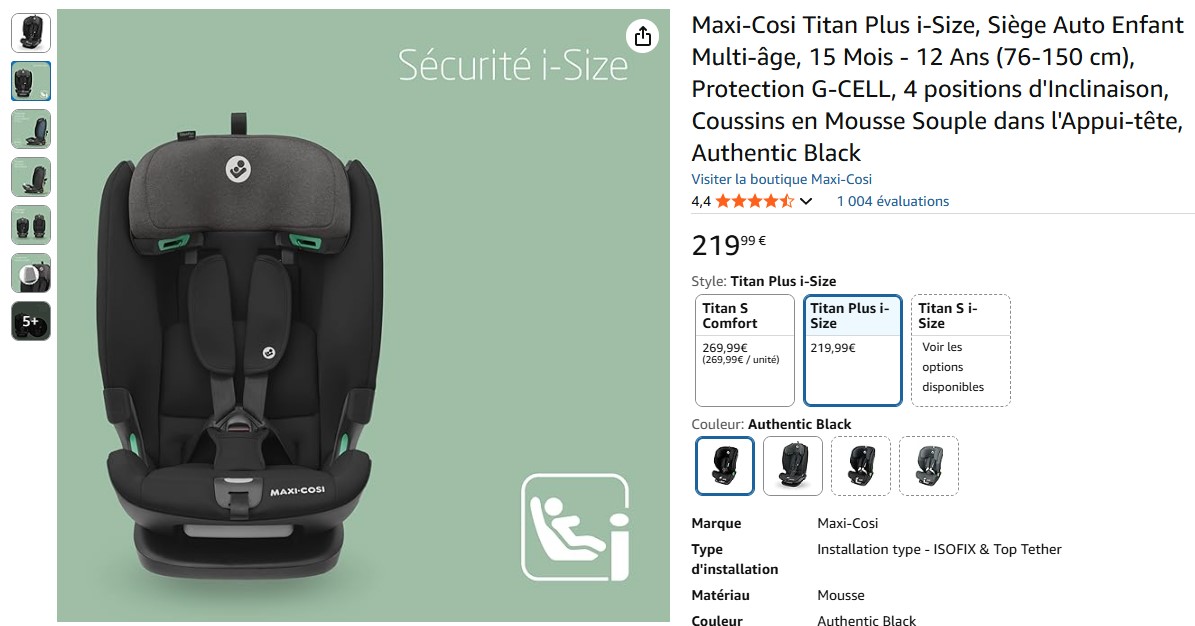Screen dimensions: 1195x626
Task: Open the 1 004 évaluations reviews link
Action: (892, 201)
